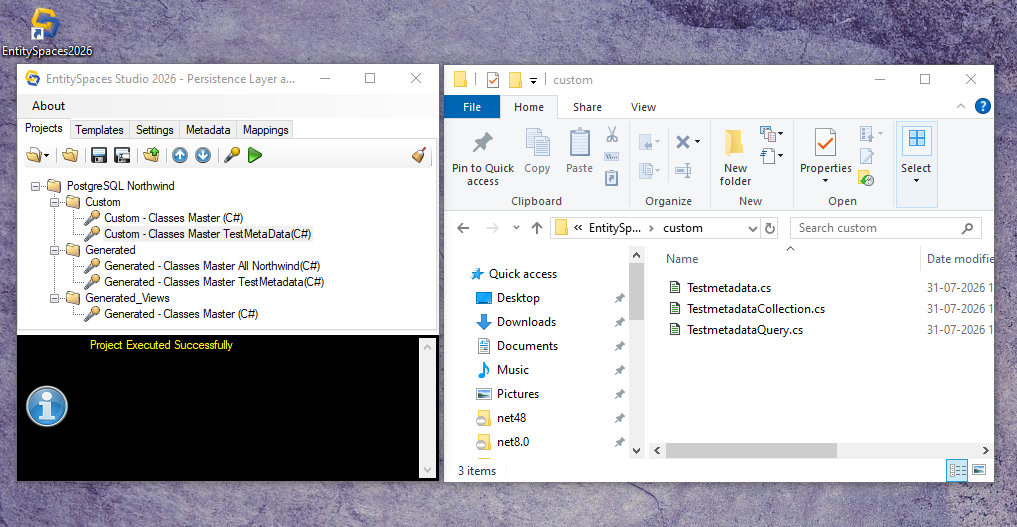Click the Refresh icon next to address bar
This screenshot has height=527, width=1017.
tap(770, 228)
